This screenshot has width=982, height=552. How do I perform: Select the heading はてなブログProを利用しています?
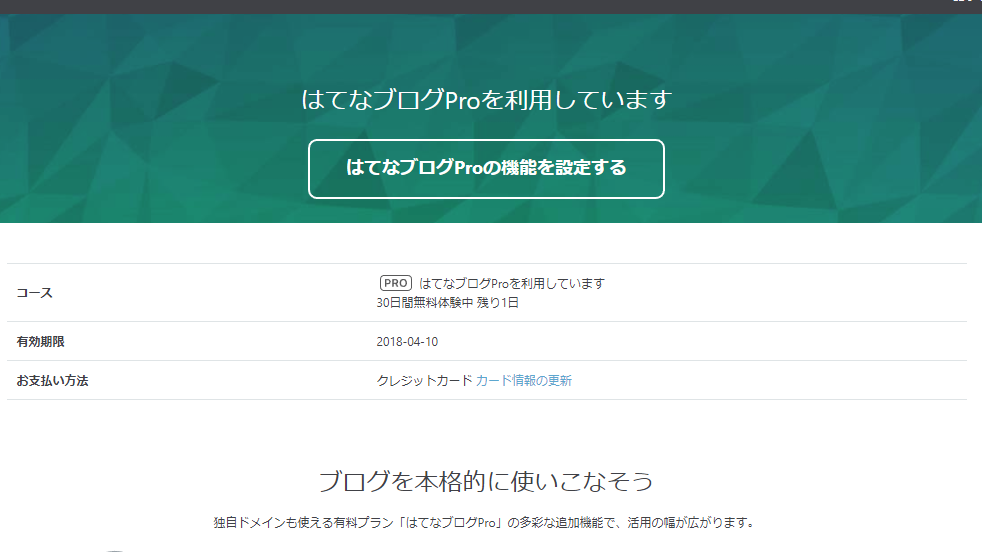click(487, 100)
